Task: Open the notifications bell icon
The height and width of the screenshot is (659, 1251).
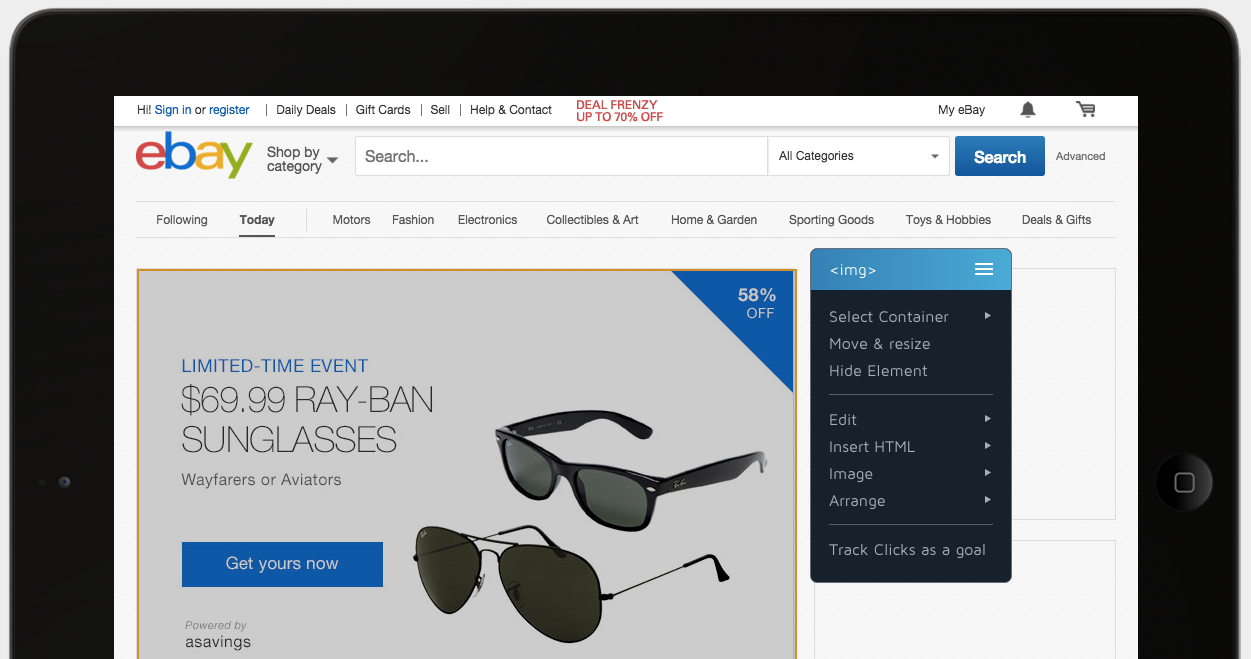Action: pos(1028,110)
